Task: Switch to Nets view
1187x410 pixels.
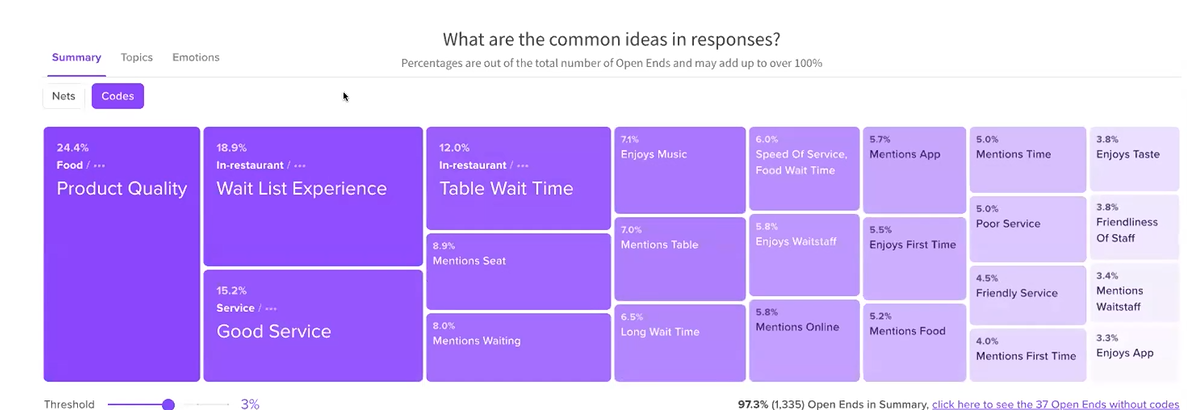Action: pyautogui.click(x=64, y=96)
